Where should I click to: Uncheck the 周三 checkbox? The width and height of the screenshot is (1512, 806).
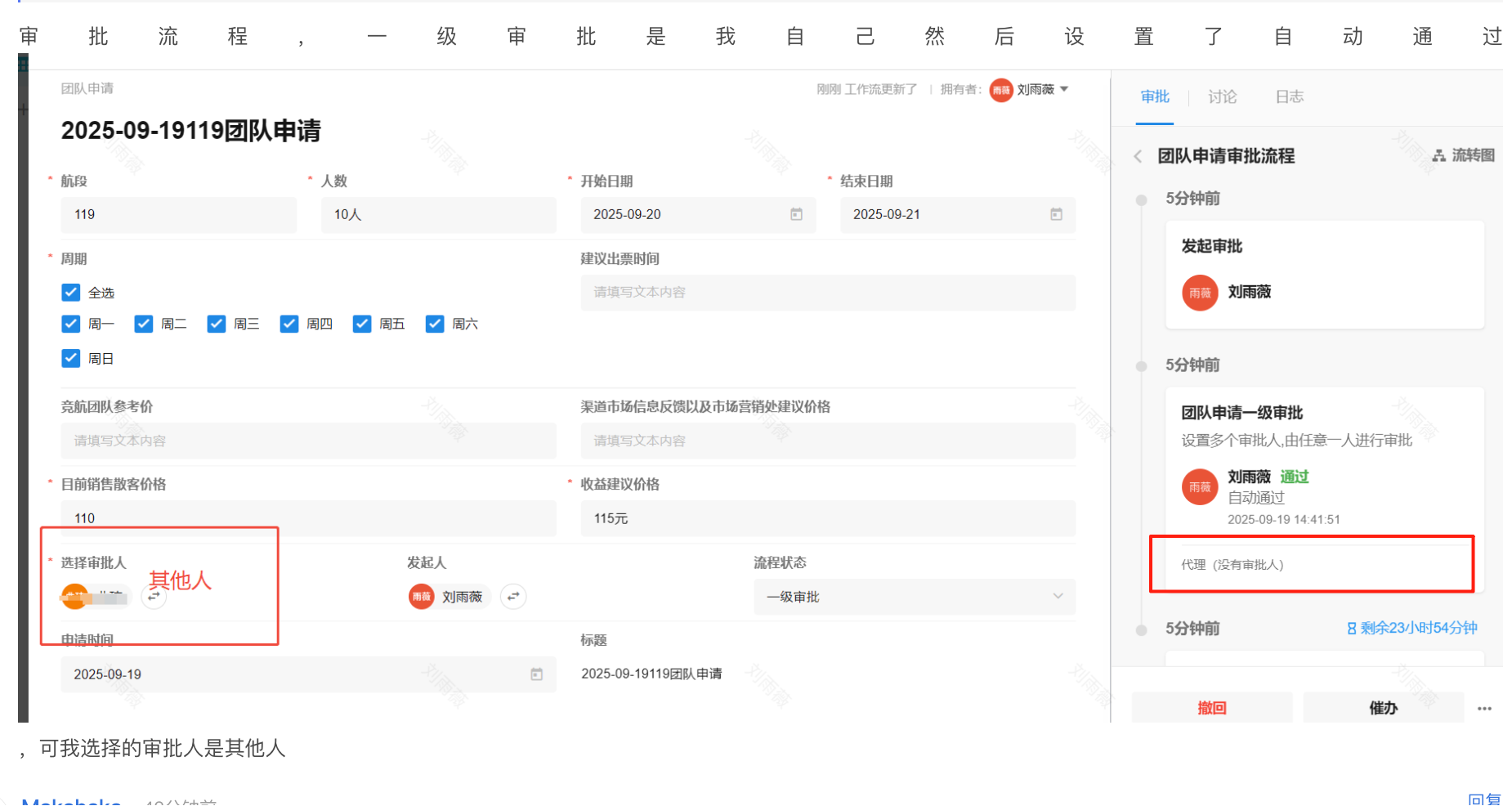pyautogui.click(x=217, y=325)
